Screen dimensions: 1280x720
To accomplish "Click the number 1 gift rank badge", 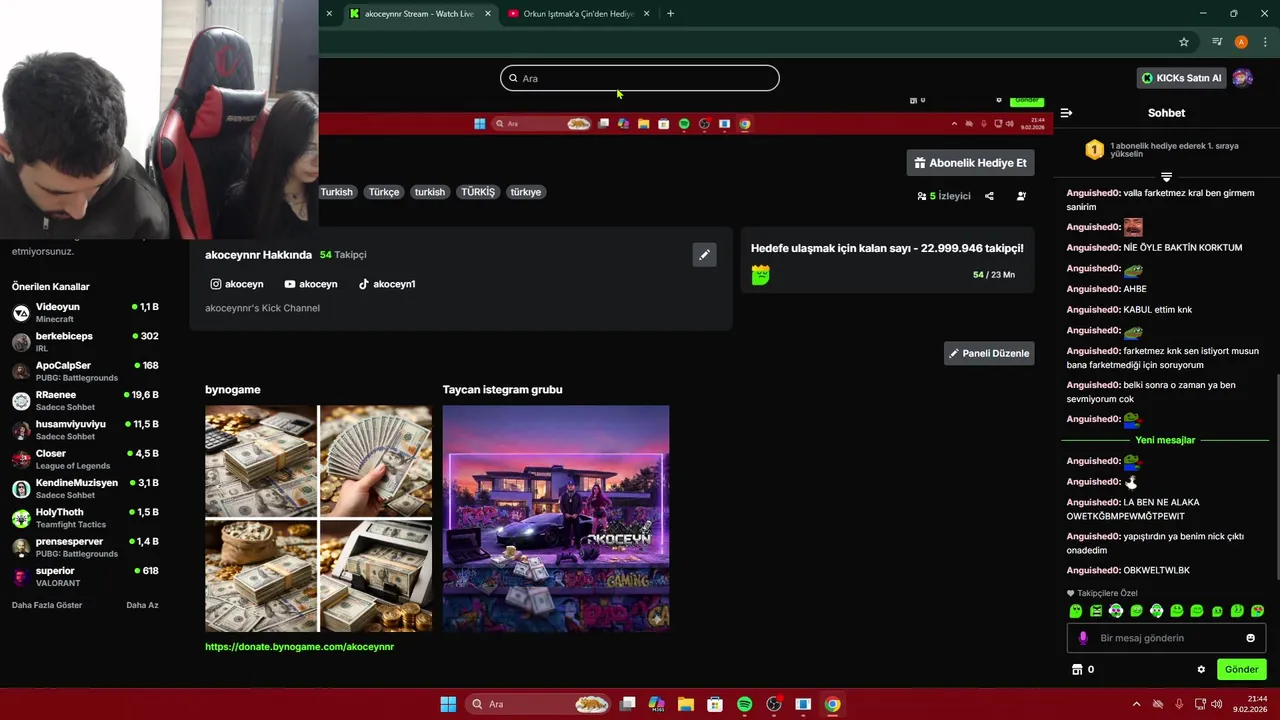I will coord(1095,150).
